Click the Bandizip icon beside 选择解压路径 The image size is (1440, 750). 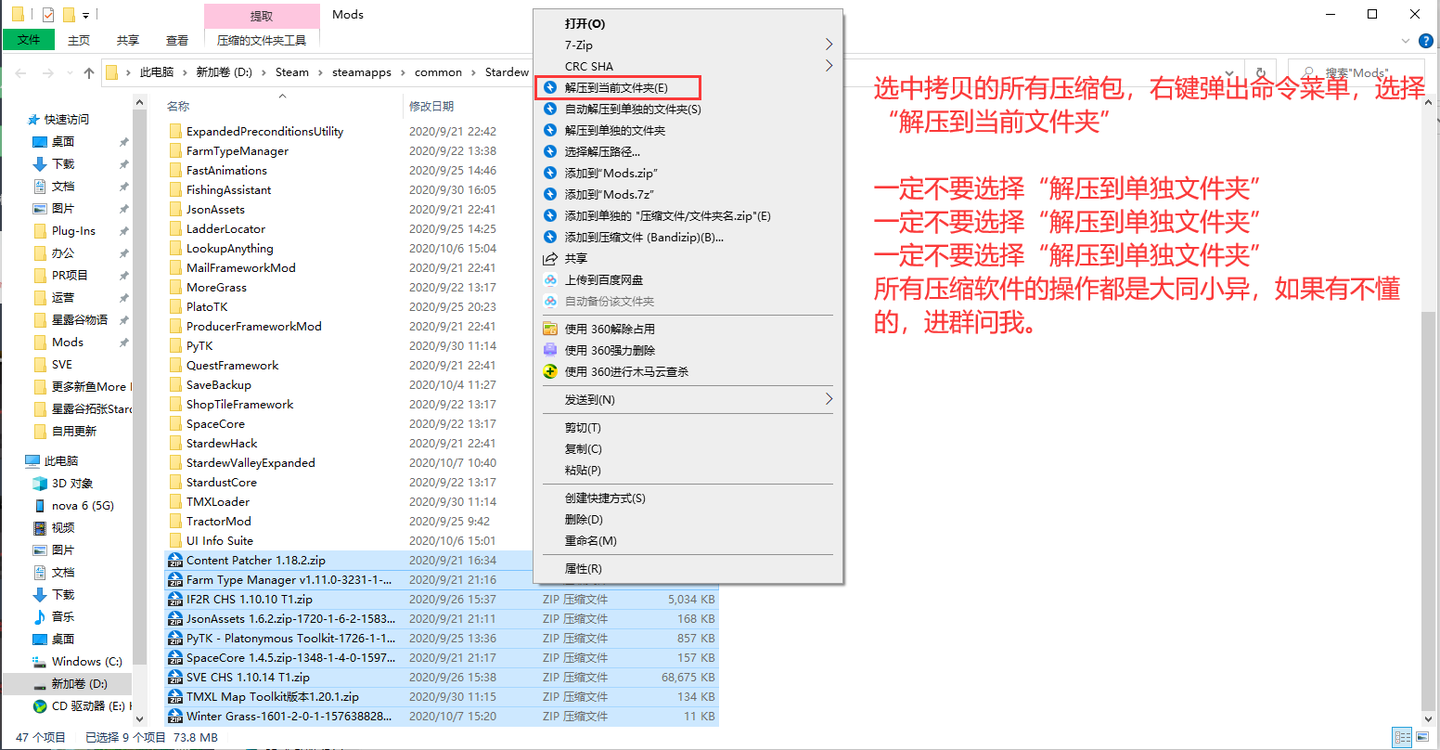click(x=550, y=152)
